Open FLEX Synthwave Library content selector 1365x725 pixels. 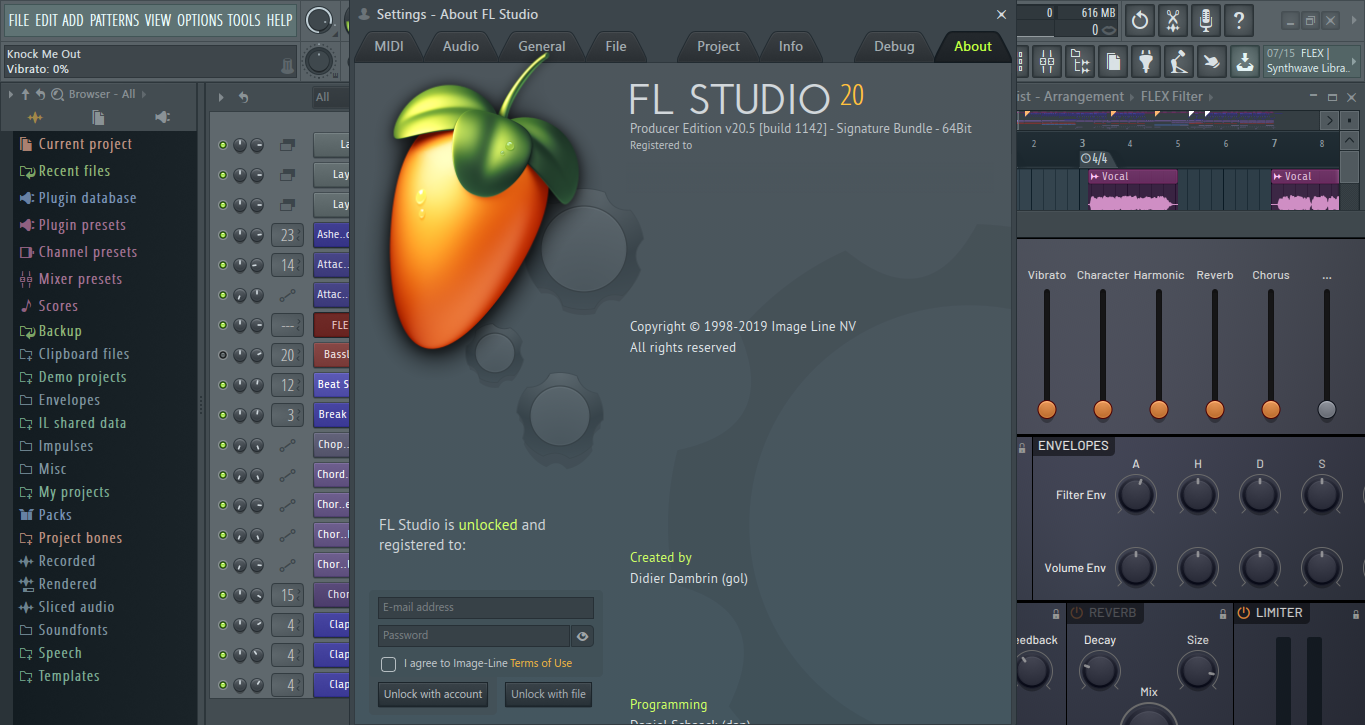click(x=1310, y=61)
